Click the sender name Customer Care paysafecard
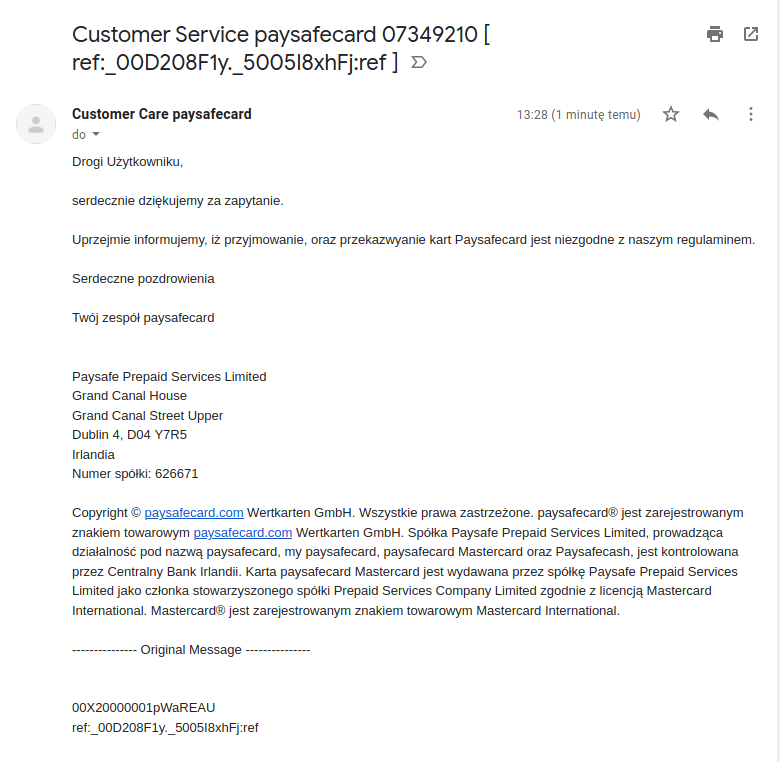Image resolution: width=780 pixels, height=762 pixels. pyautogui.click(x=162, y=114)
